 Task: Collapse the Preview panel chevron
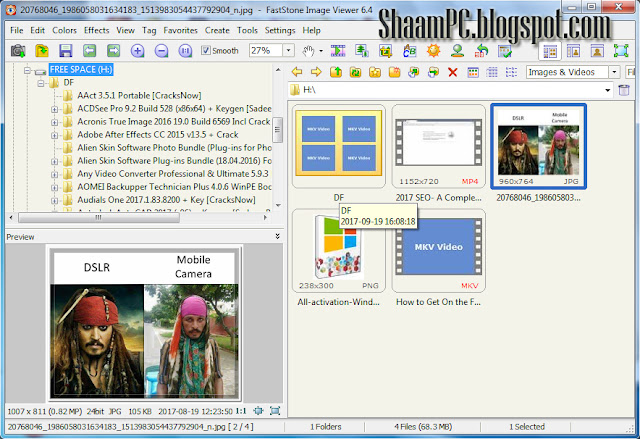(x=278, y=236)
